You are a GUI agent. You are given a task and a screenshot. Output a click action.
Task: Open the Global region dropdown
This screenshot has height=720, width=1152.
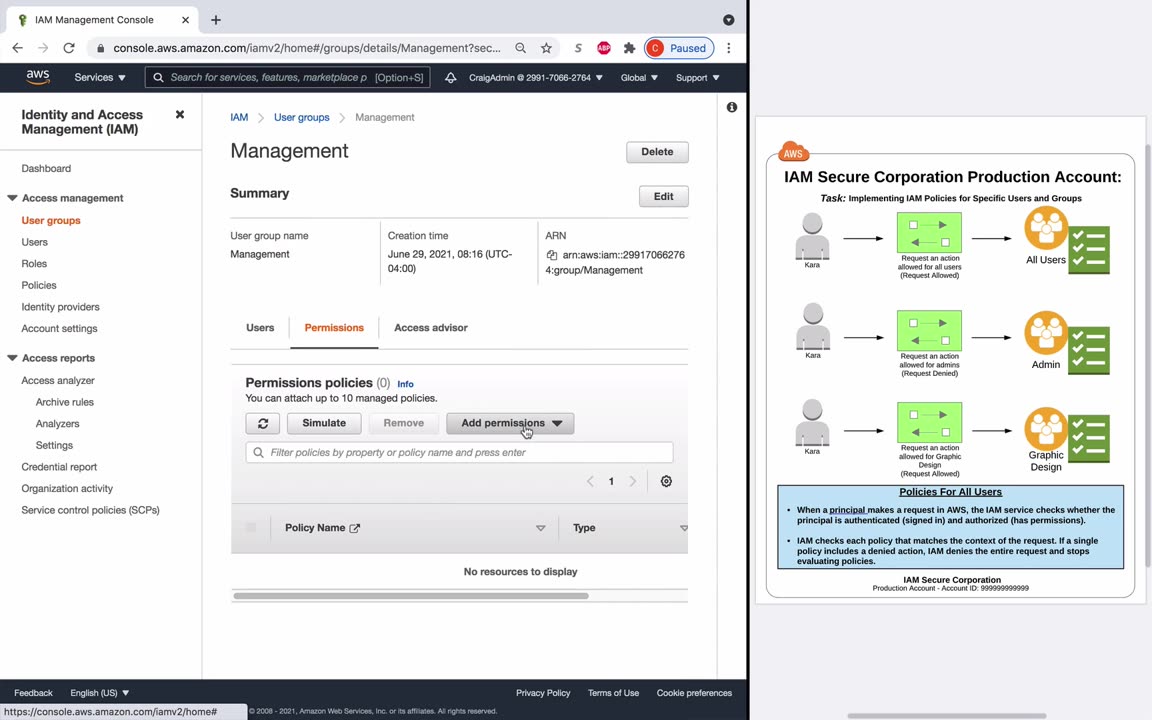[x=638, y=77]
